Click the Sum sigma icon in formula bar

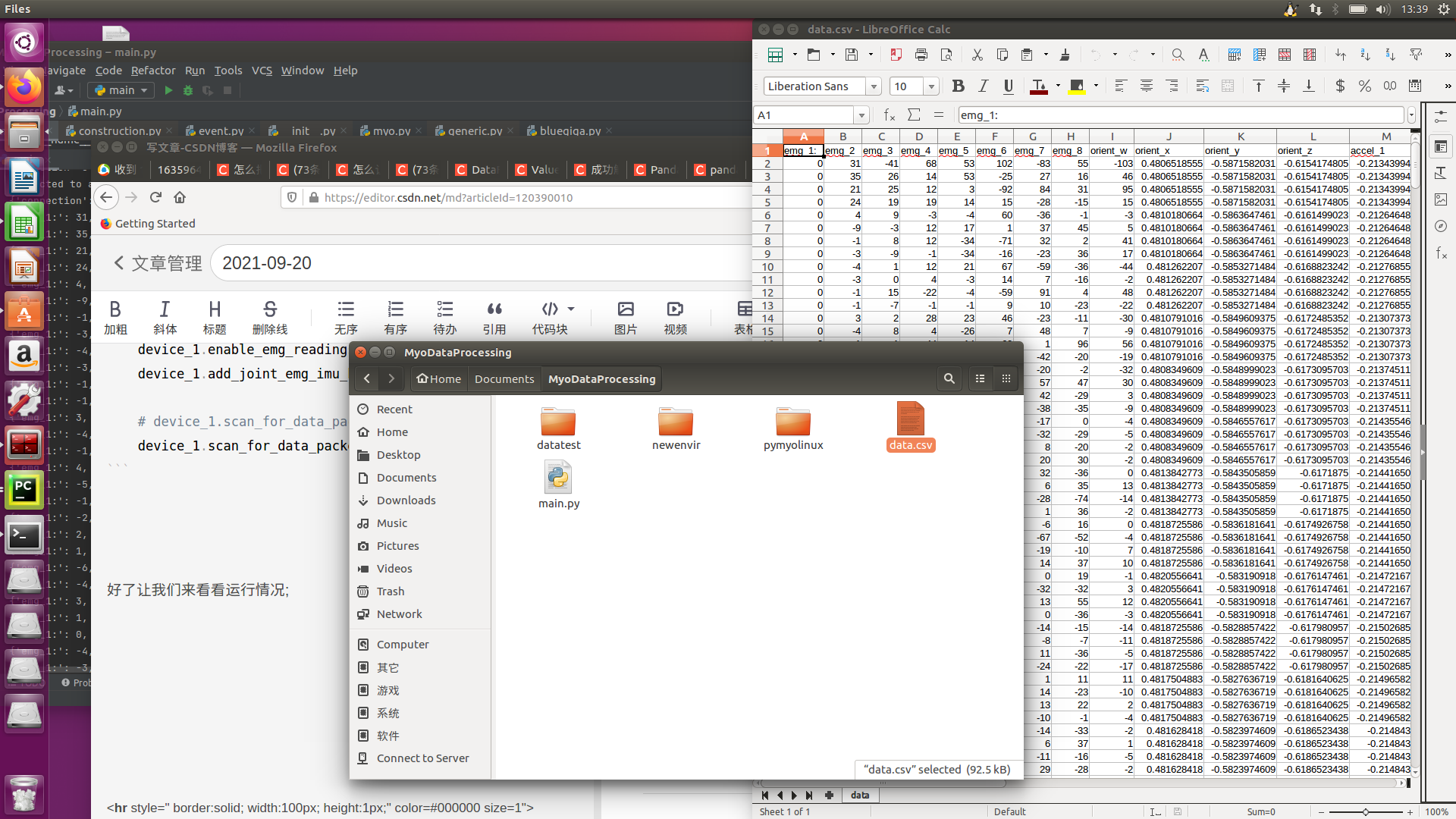click(x=914, y=115)
